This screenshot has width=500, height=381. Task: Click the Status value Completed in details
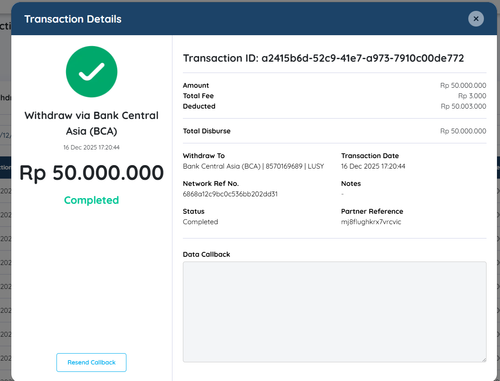pyautogui.click(x=200, y=222)
